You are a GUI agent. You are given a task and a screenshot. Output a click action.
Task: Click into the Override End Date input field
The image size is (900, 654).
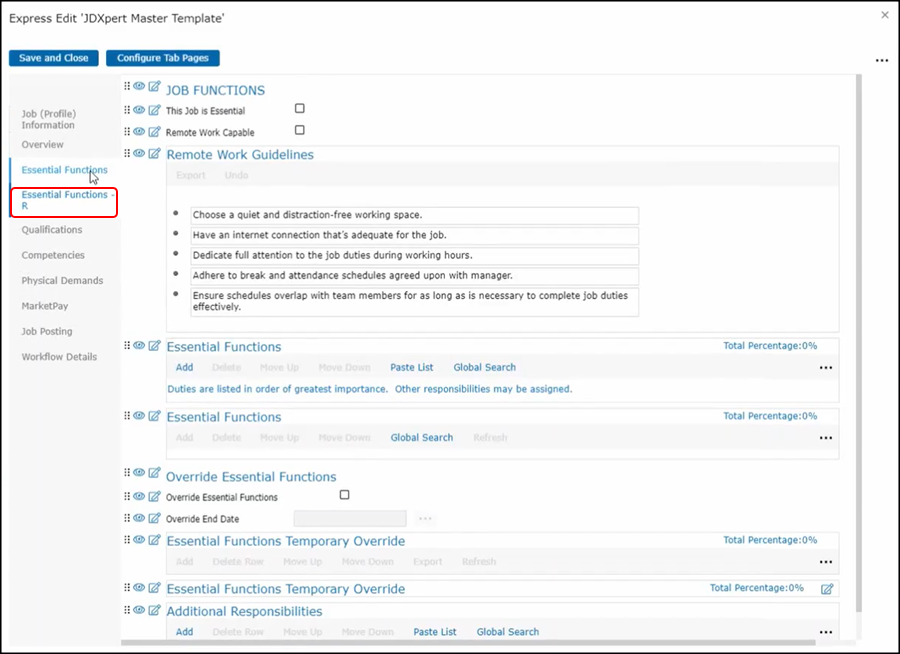point(350,519)
